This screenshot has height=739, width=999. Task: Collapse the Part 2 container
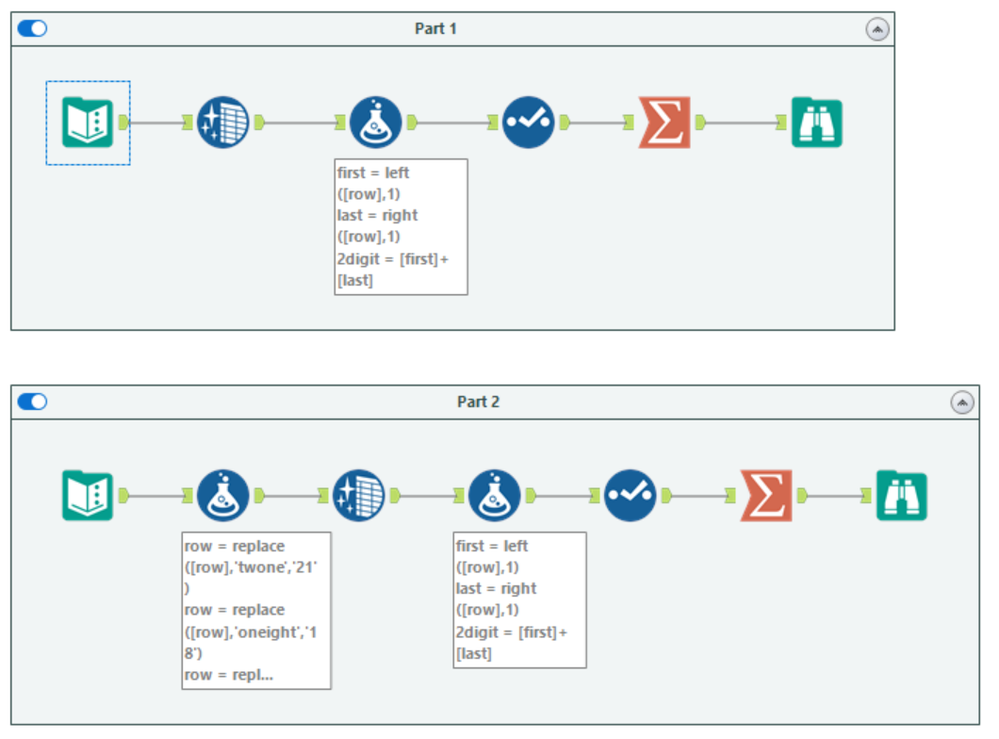coord(962,403)
